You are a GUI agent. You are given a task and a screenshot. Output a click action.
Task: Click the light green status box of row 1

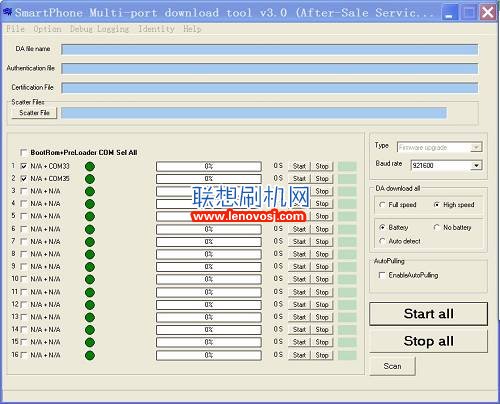[x=347, y=166]
